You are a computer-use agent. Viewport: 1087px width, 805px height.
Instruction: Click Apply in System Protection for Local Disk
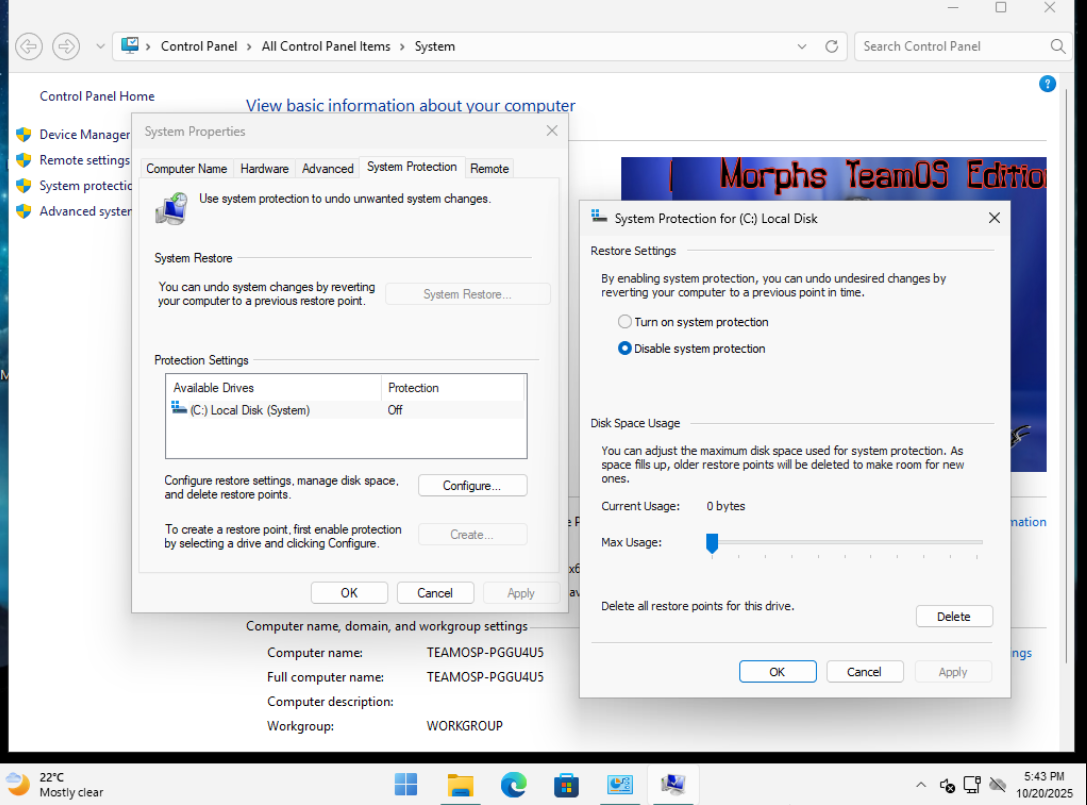pos(953,672)
